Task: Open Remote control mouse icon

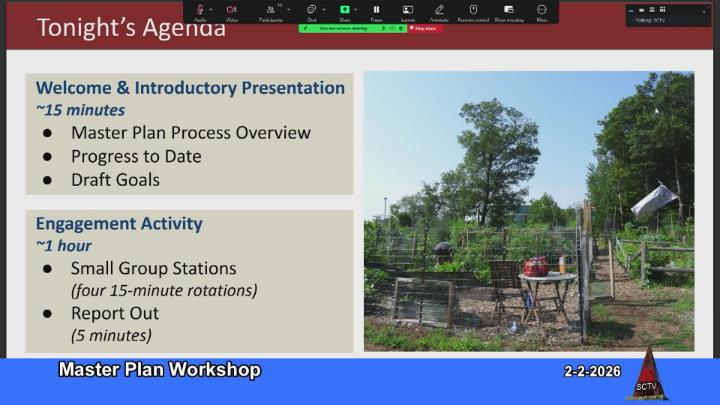Action: tap(473, 10)
